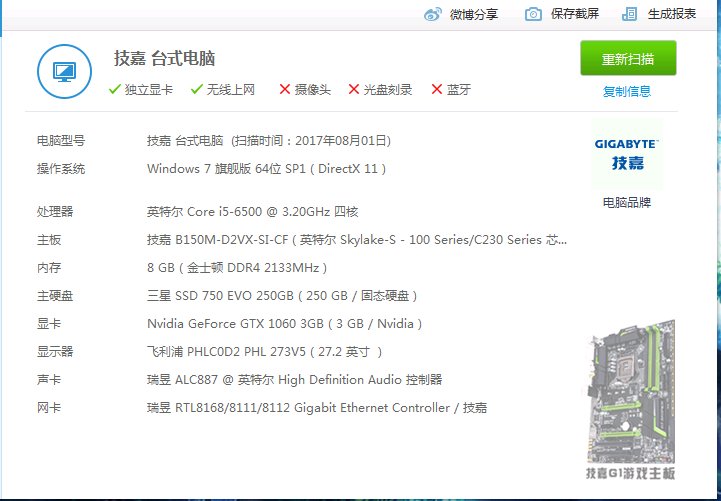
Task: Click the 生成报表 report icon
Action: point(629,14)
